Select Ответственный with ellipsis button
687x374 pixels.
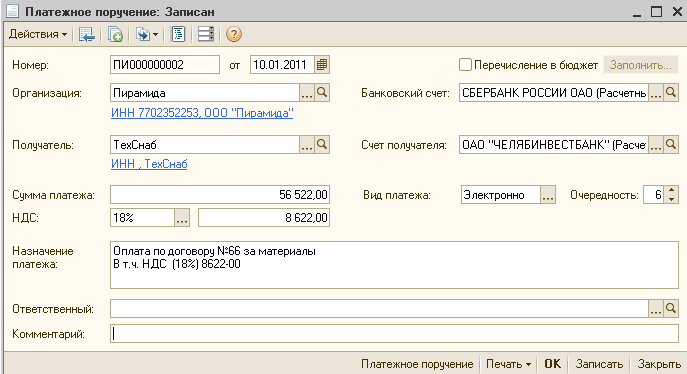655,309
